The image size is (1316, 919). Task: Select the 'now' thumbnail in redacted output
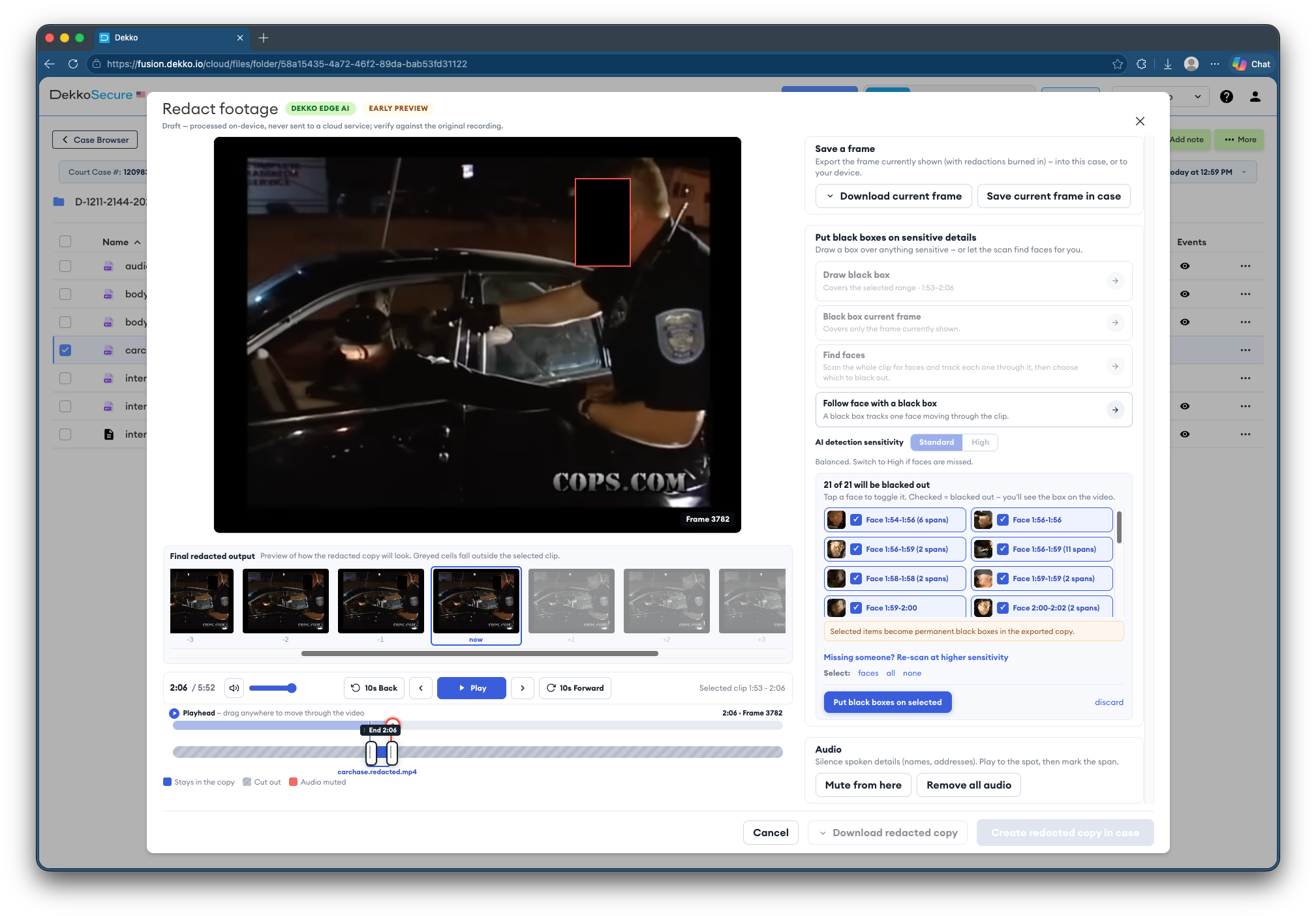click(476, 605)
